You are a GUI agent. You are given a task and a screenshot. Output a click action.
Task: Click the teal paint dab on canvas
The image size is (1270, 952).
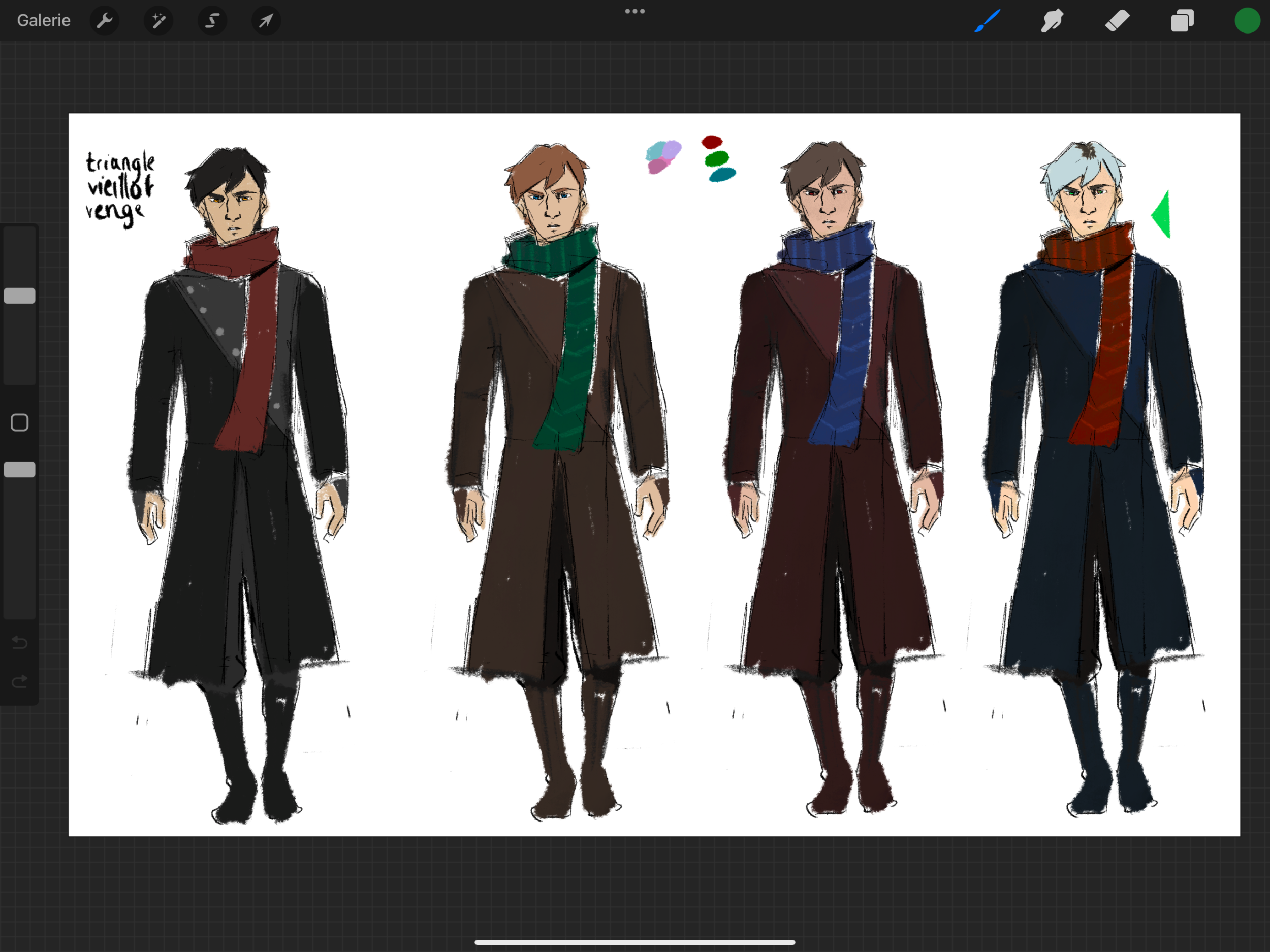coord(722,175)
